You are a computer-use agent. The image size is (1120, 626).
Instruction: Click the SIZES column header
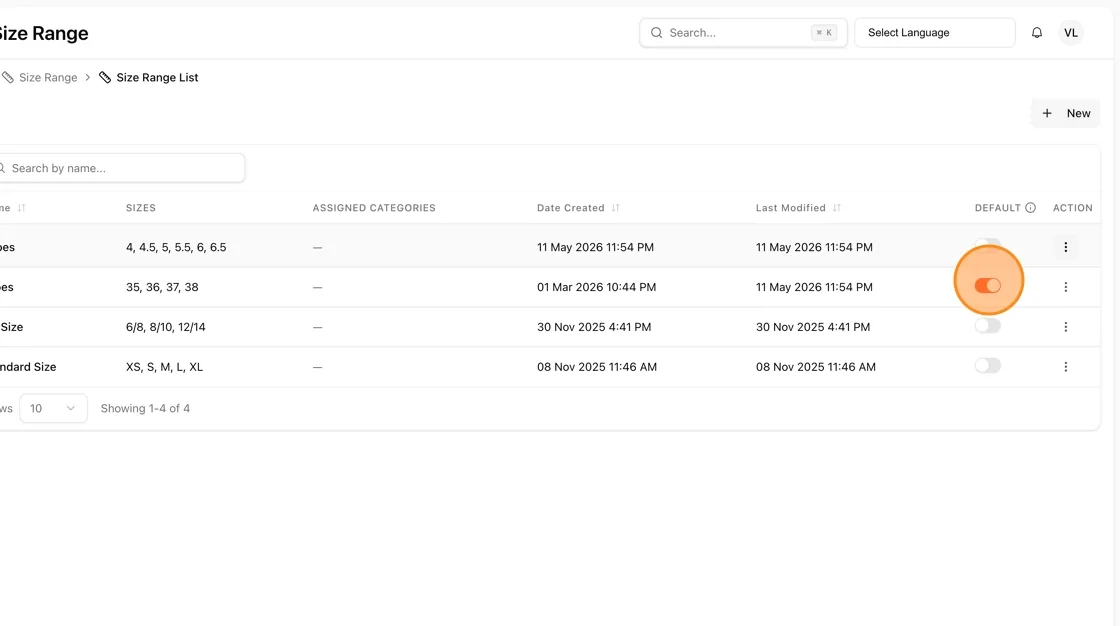141,208
